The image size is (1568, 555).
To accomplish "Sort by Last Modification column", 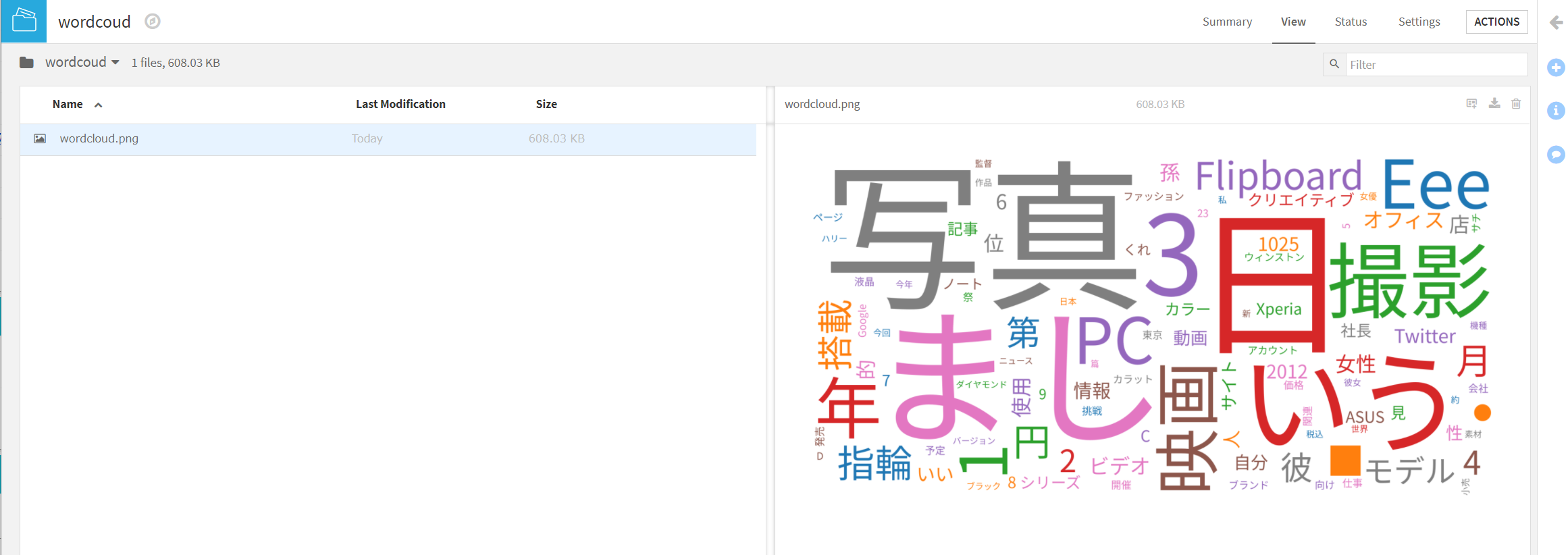I will [400, 104].
